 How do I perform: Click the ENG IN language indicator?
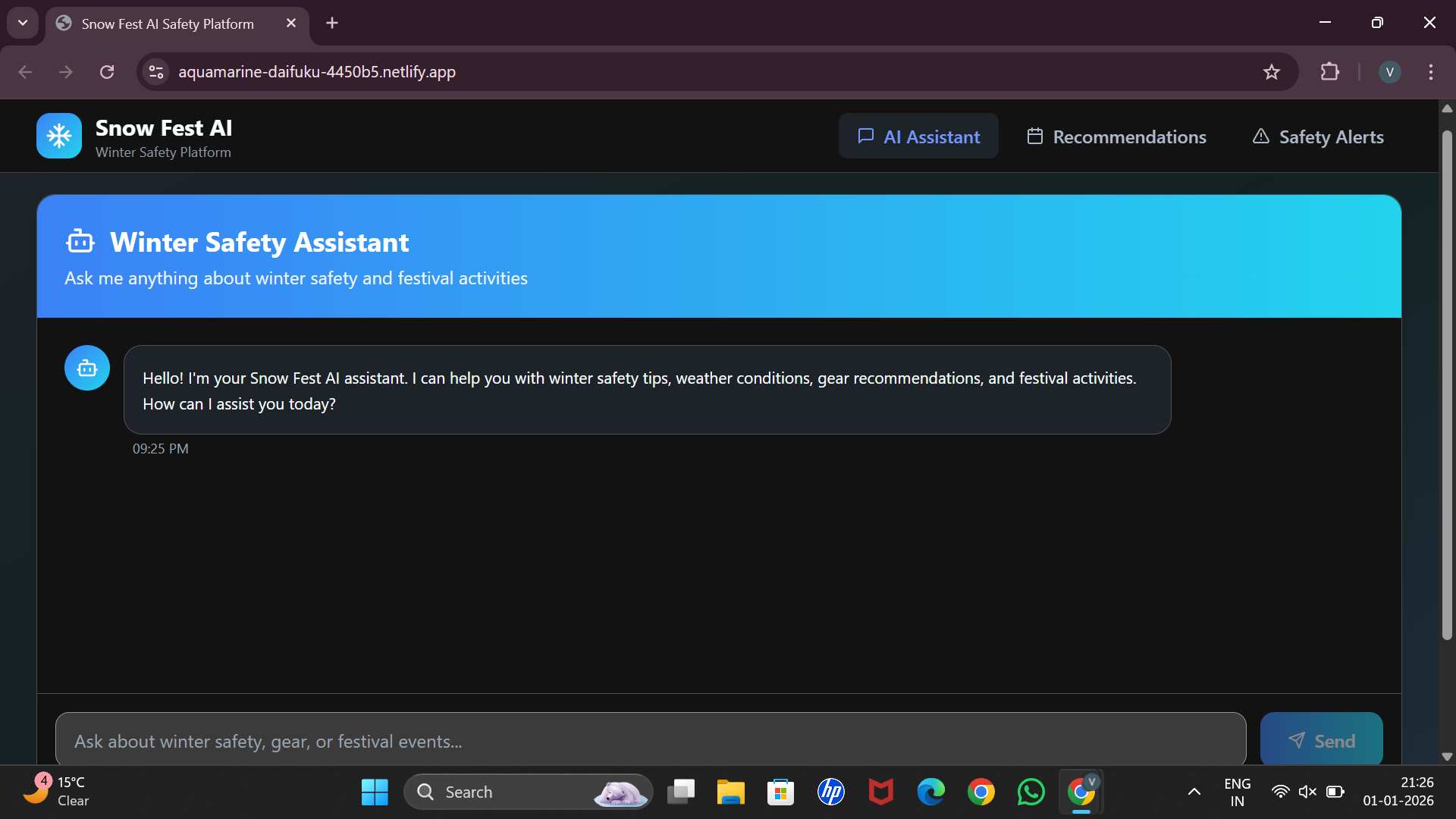1238,792
